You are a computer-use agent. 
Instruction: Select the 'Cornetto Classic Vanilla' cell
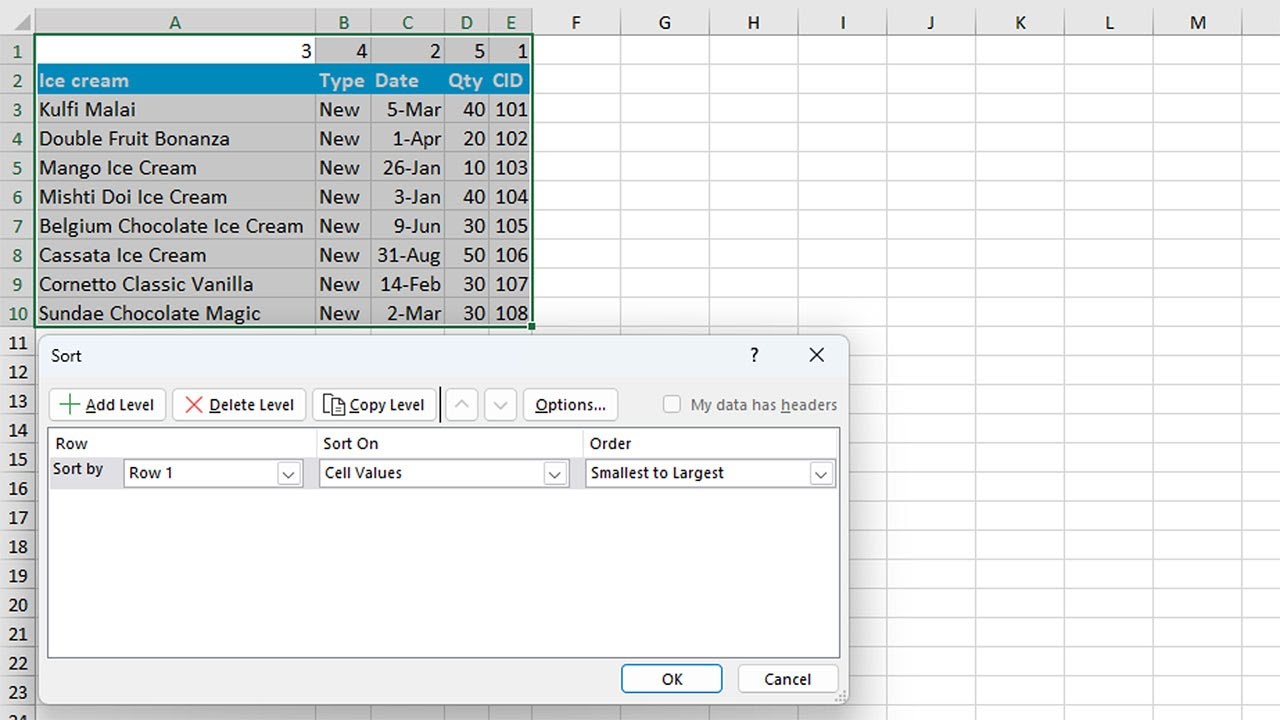click(x=175, y=283)
